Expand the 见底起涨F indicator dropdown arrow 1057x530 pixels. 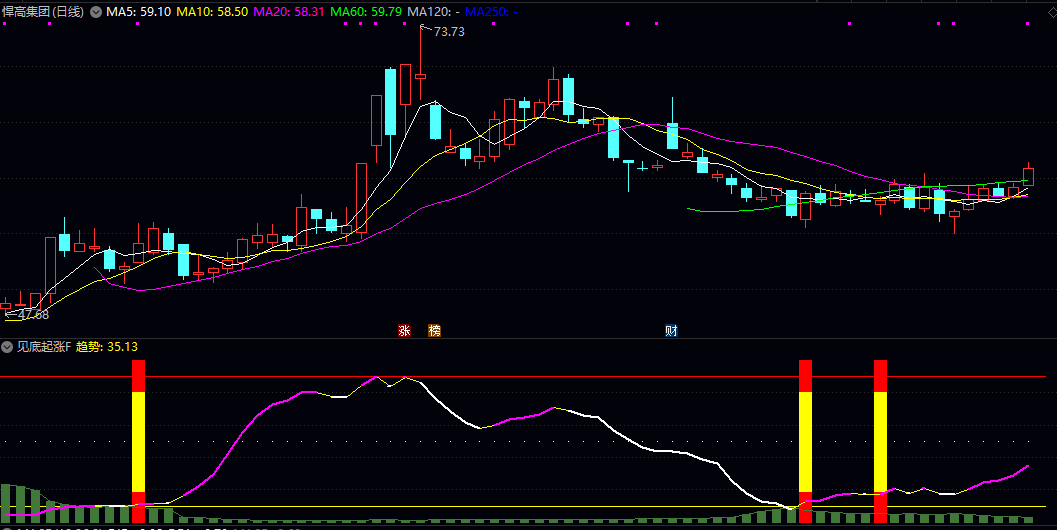[7, 347]
